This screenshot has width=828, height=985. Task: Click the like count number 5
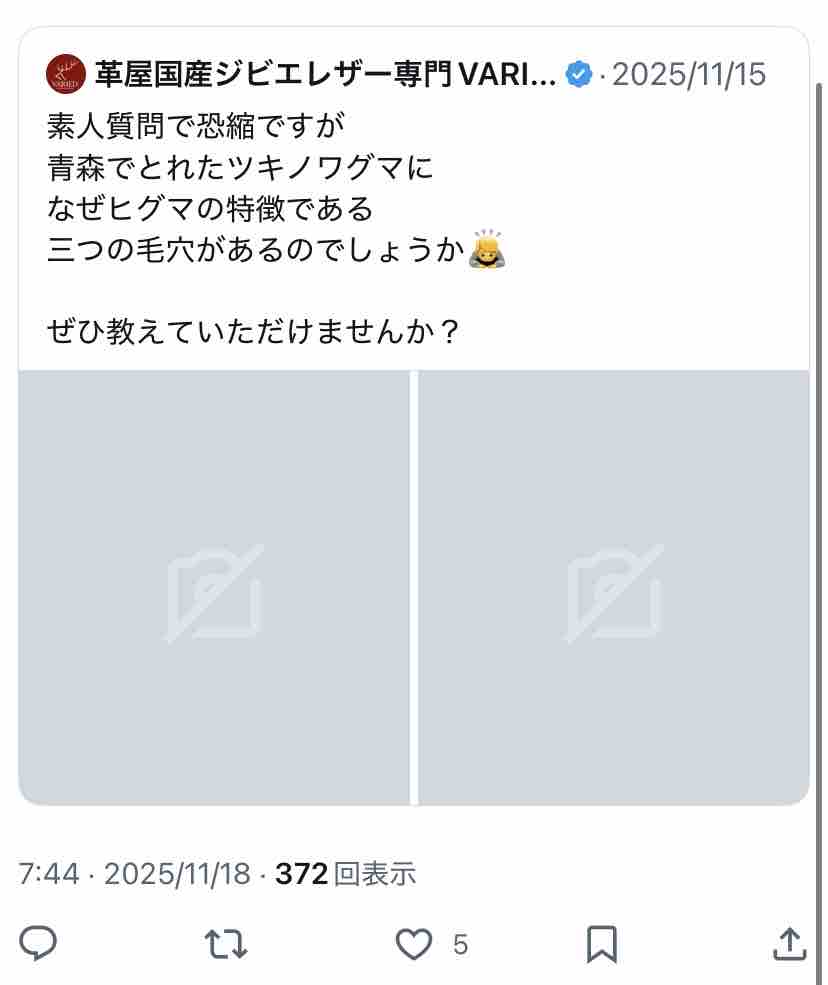click(x=460, y=945)
